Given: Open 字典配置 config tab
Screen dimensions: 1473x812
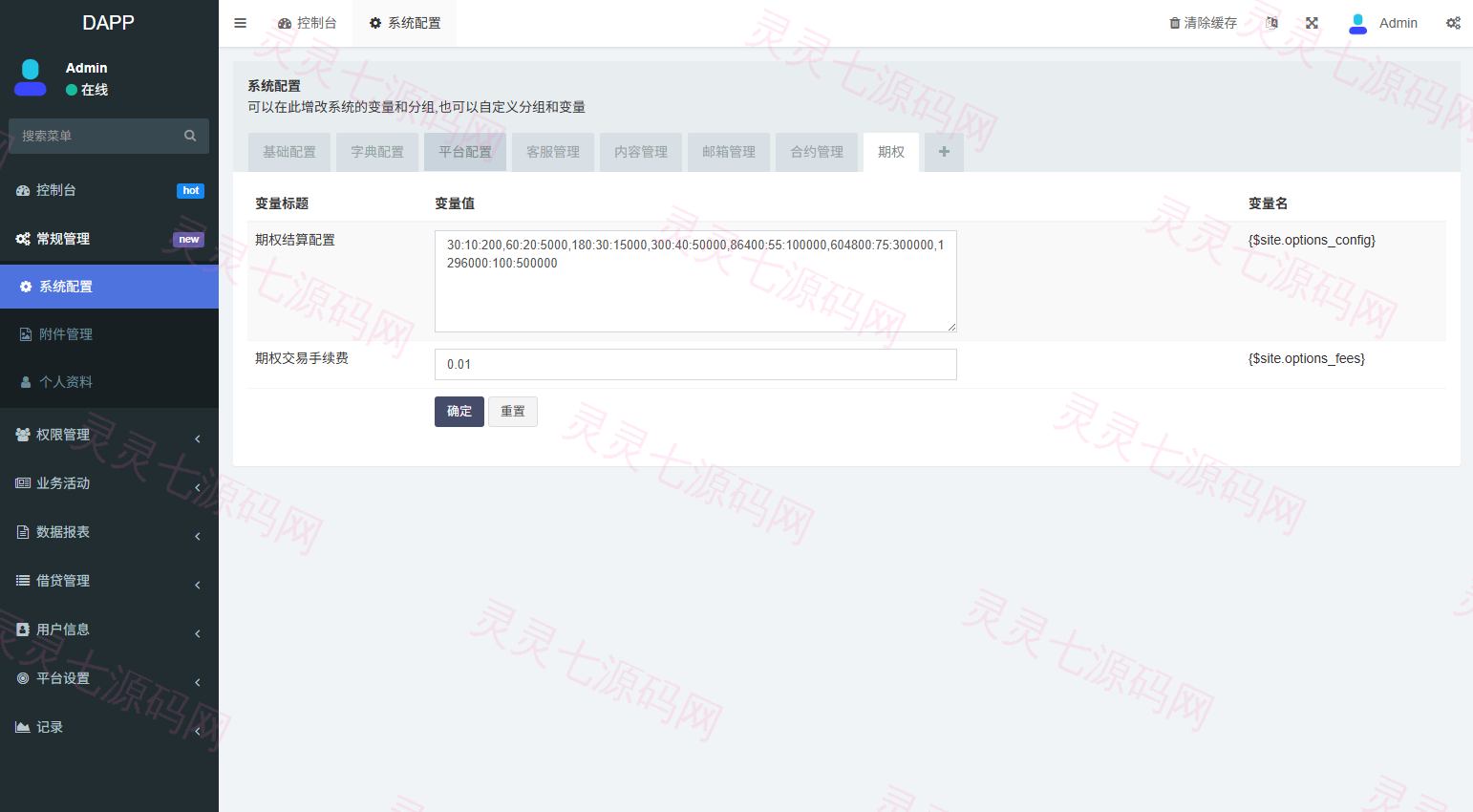Looking at the screenshot, I should [377, 152].
